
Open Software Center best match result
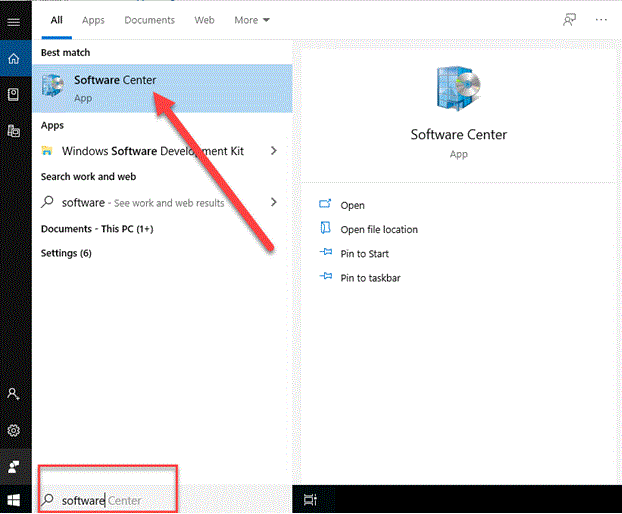162,88
